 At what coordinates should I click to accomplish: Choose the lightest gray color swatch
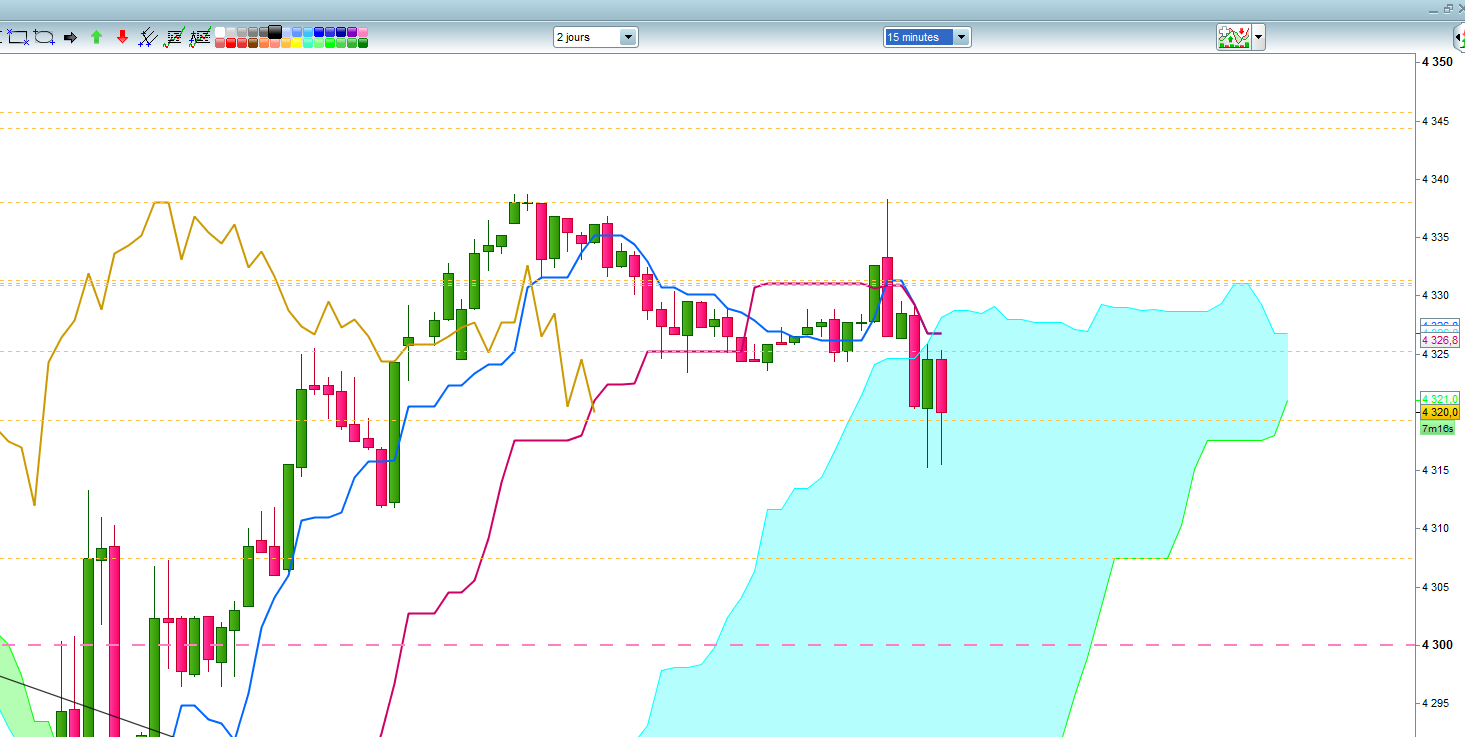pos(231,32)
